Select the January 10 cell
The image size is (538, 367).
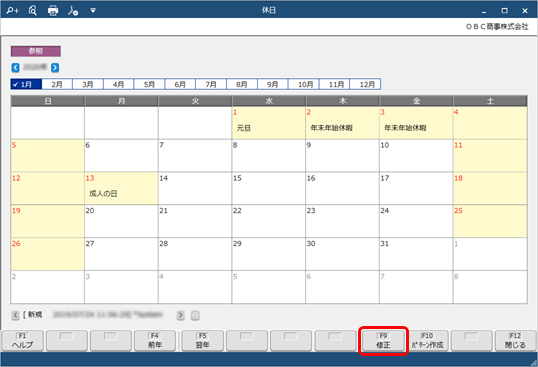pos(416,156)
